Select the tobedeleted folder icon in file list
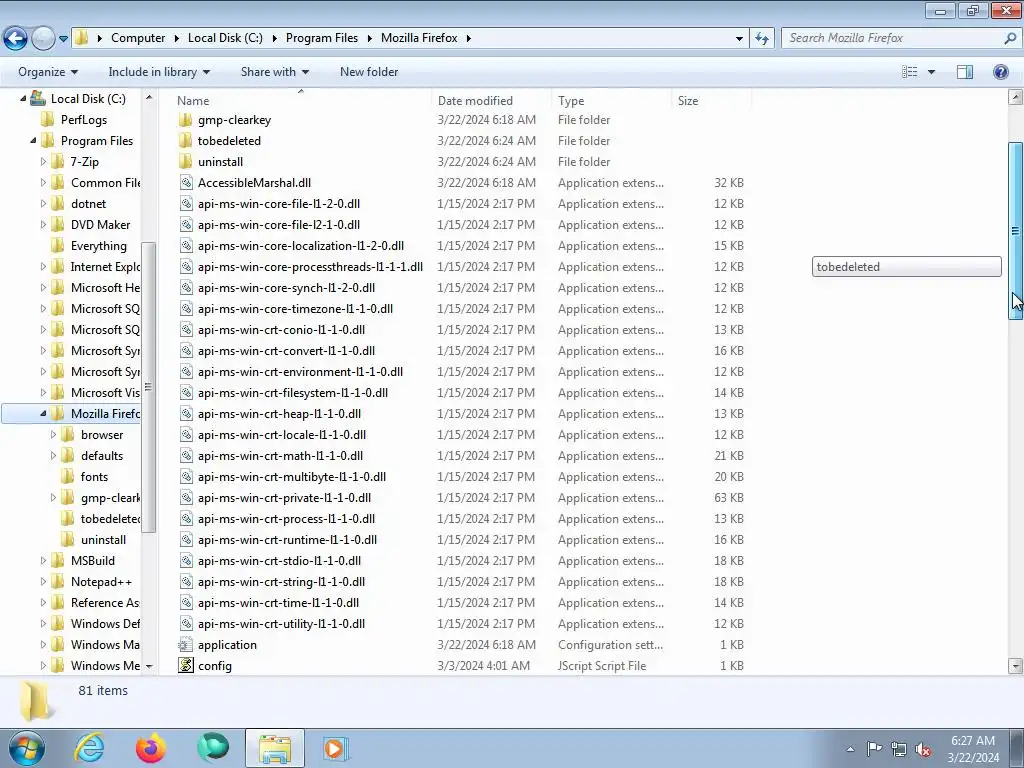The image size is (1024, 768). tap(185, 141)
